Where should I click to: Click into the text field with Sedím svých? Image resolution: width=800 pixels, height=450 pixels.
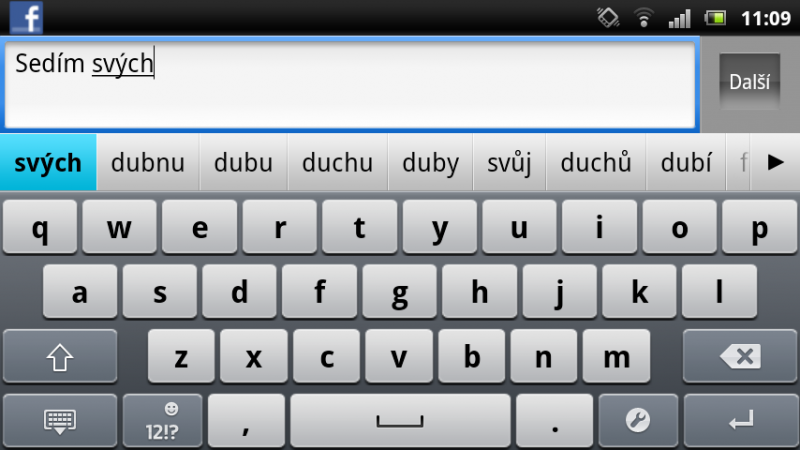point(350,85)
